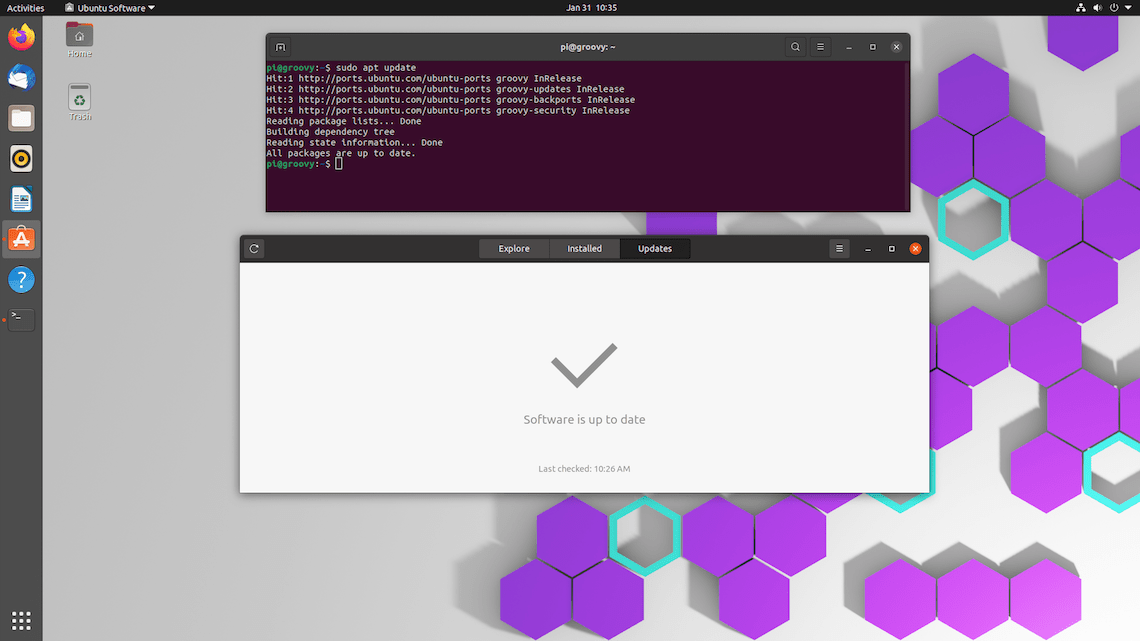
Task: Click the power icon in top bar
Action: tap(1114, 7)
